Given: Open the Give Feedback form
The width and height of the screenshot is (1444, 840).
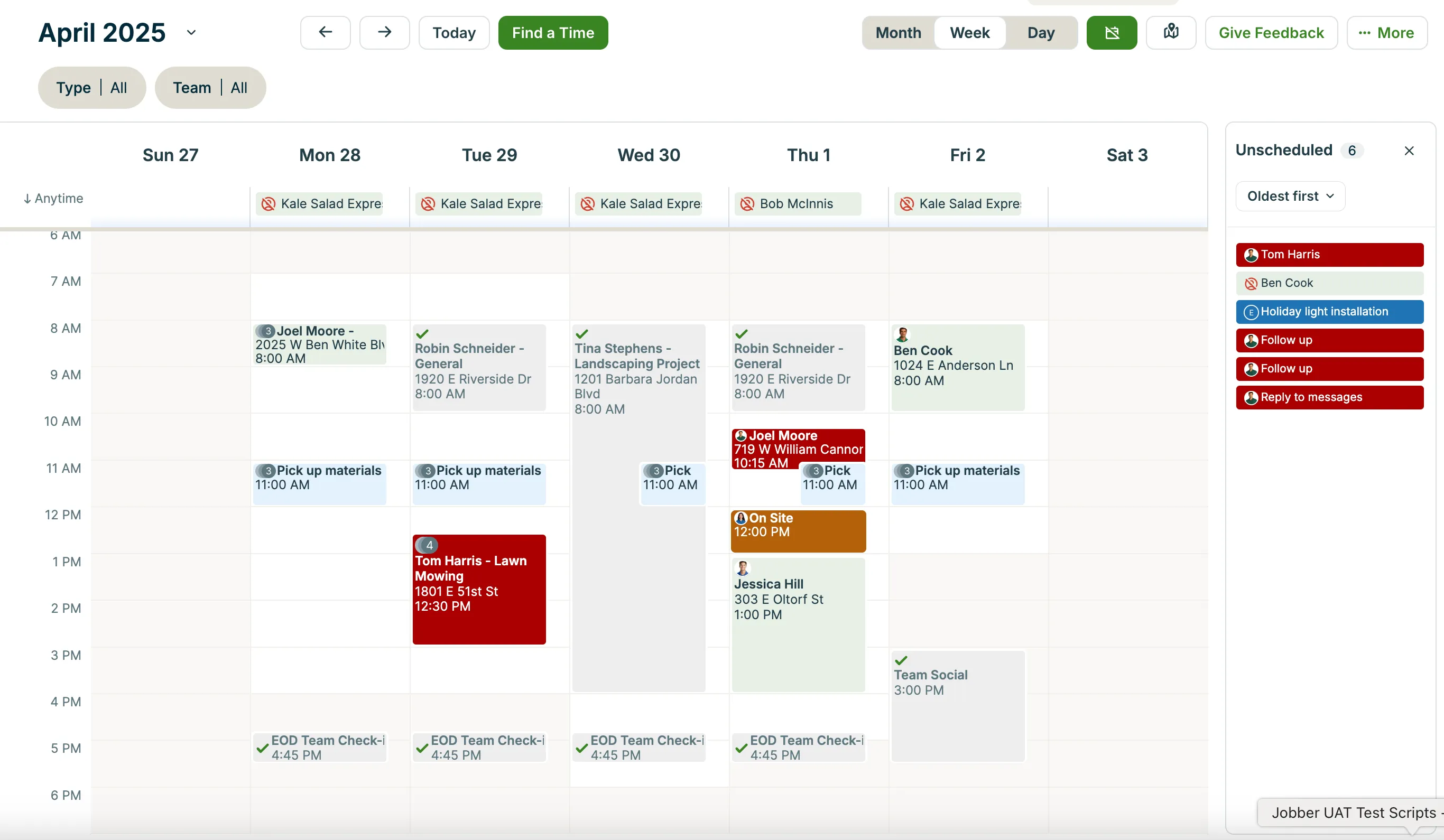Looking at the screenshot, I should click(1271, 33).
